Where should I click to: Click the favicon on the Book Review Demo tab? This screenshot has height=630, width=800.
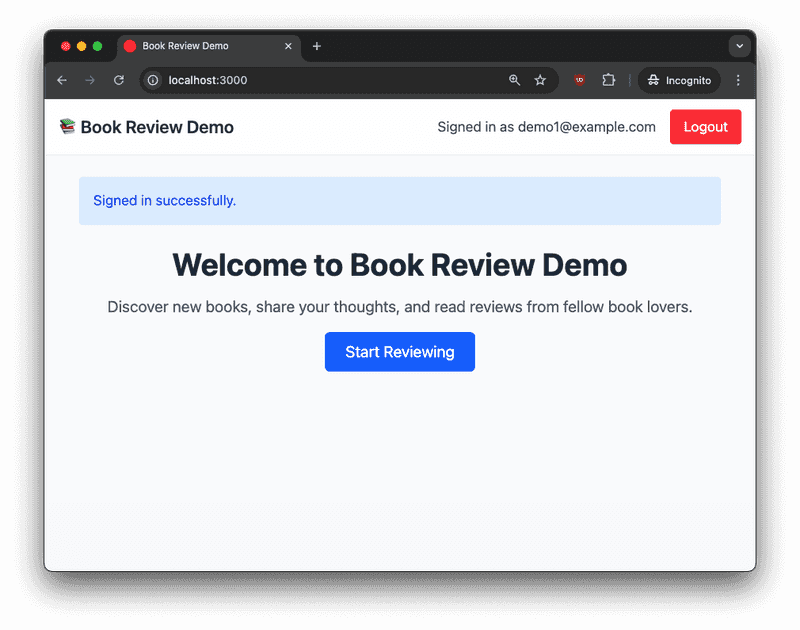pyautogui.click(x=129, y=46)
